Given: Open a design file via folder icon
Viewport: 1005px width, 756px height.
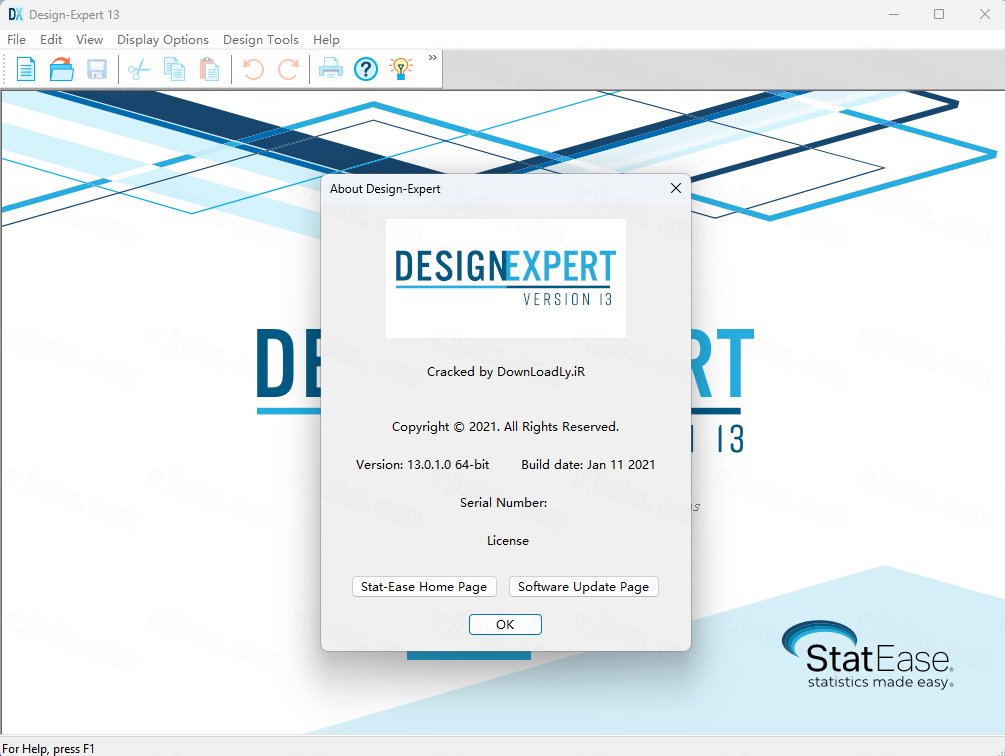Looking at the screenshot, I should [62, 69].
